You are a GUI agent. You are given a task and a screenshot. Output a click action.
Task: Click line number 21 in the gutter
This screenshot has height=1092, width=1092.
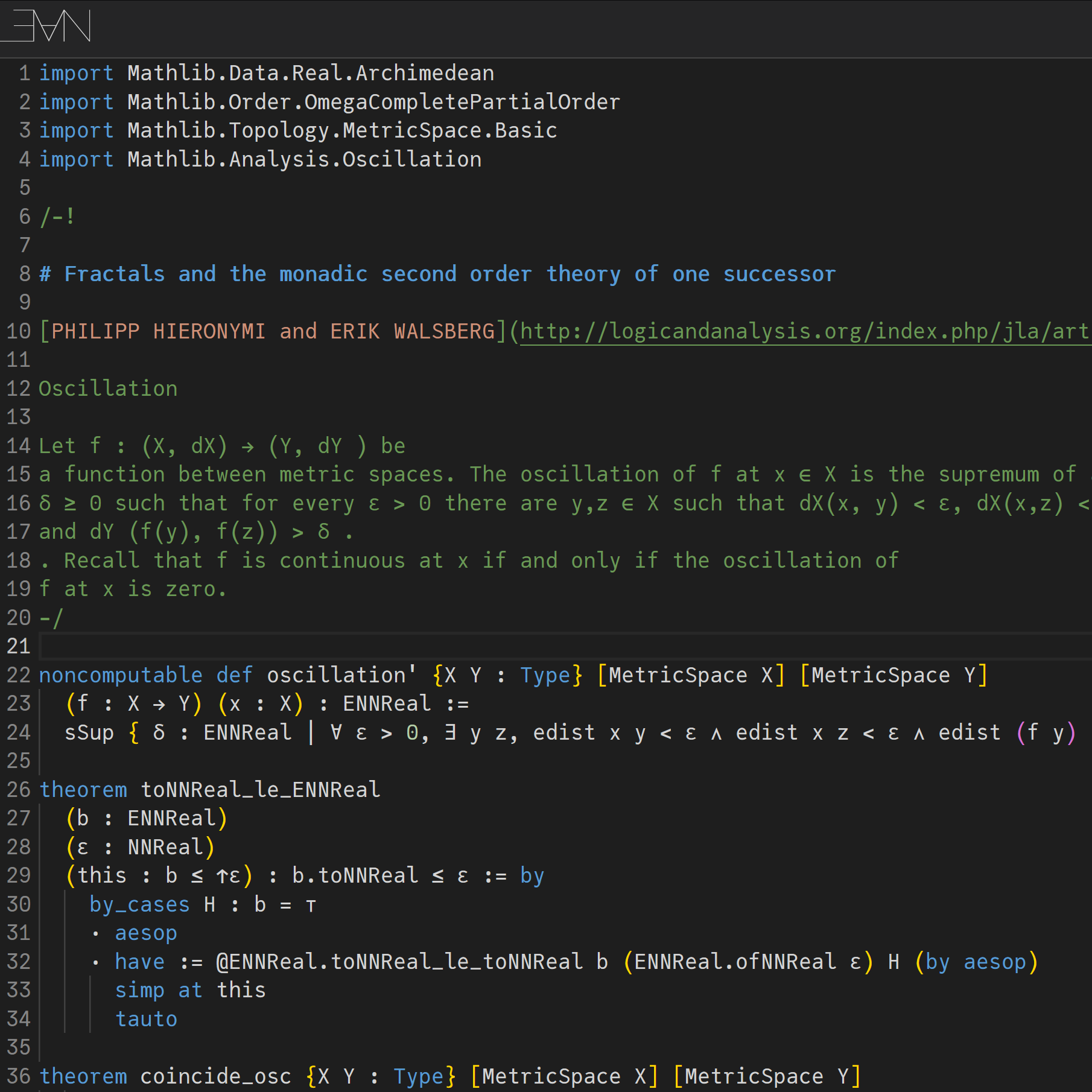click(x=19, y=646)
